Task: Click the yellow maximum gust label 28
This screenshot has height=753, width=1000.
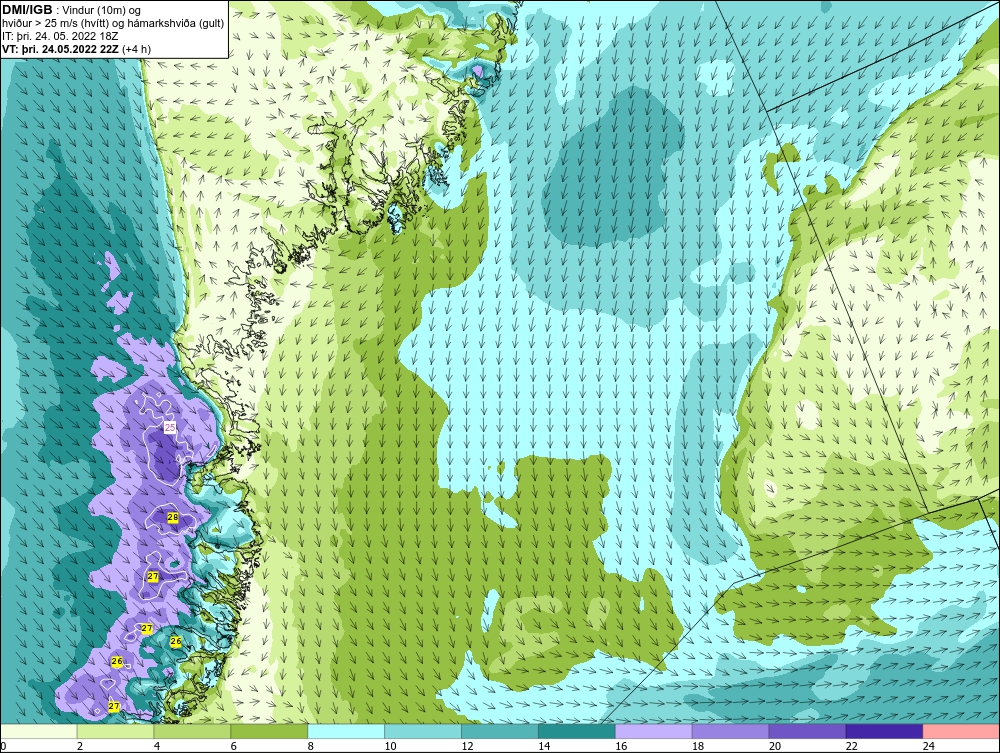Action: pyautogui.click(x=173, y=518)
